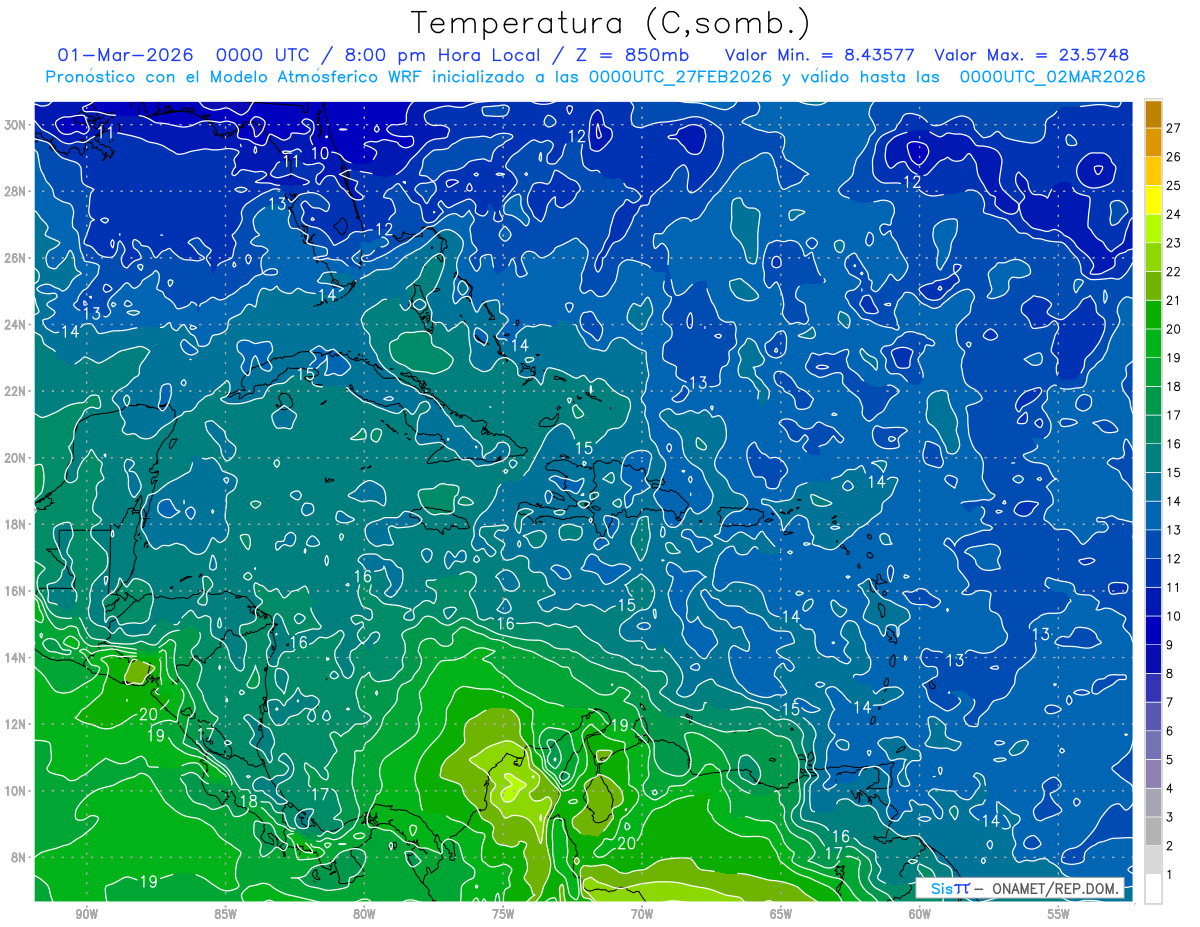This screenshot has width=1200, height=927.
Task: Click legend value 26
Action: 1173,157
